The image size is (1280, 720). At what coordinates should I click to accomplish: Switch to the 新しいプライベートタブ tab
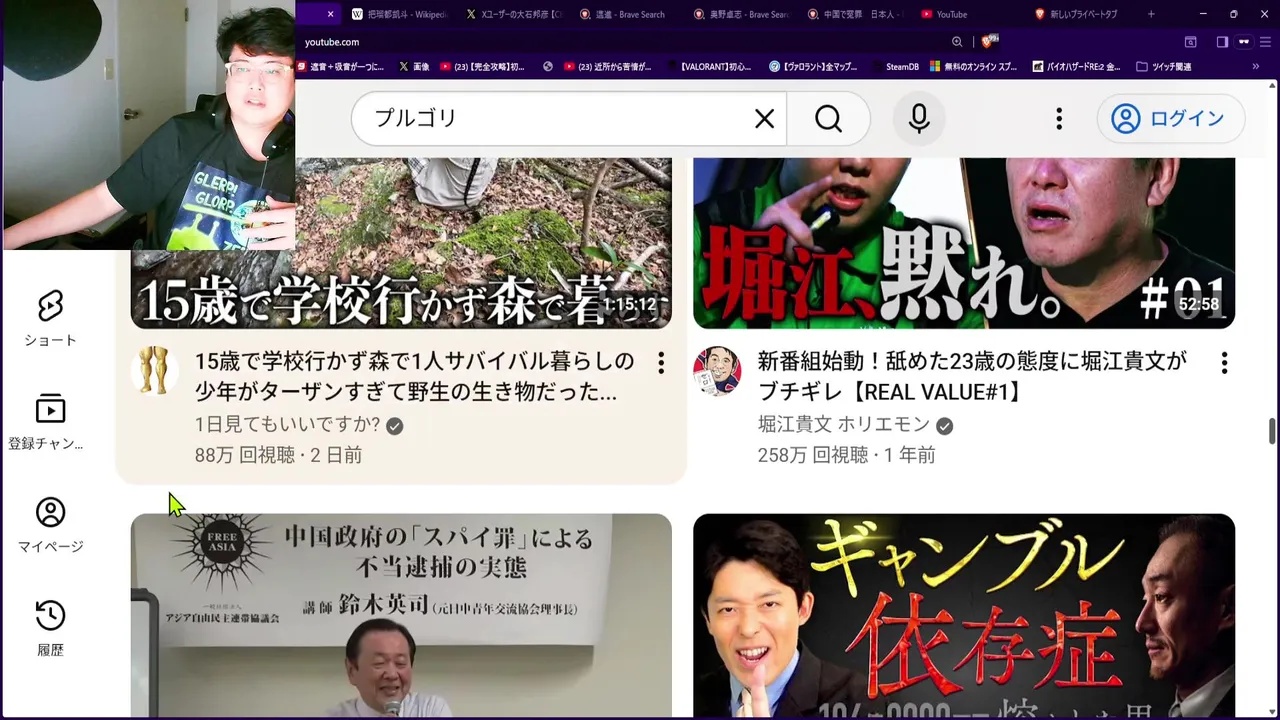(1085, 14)
